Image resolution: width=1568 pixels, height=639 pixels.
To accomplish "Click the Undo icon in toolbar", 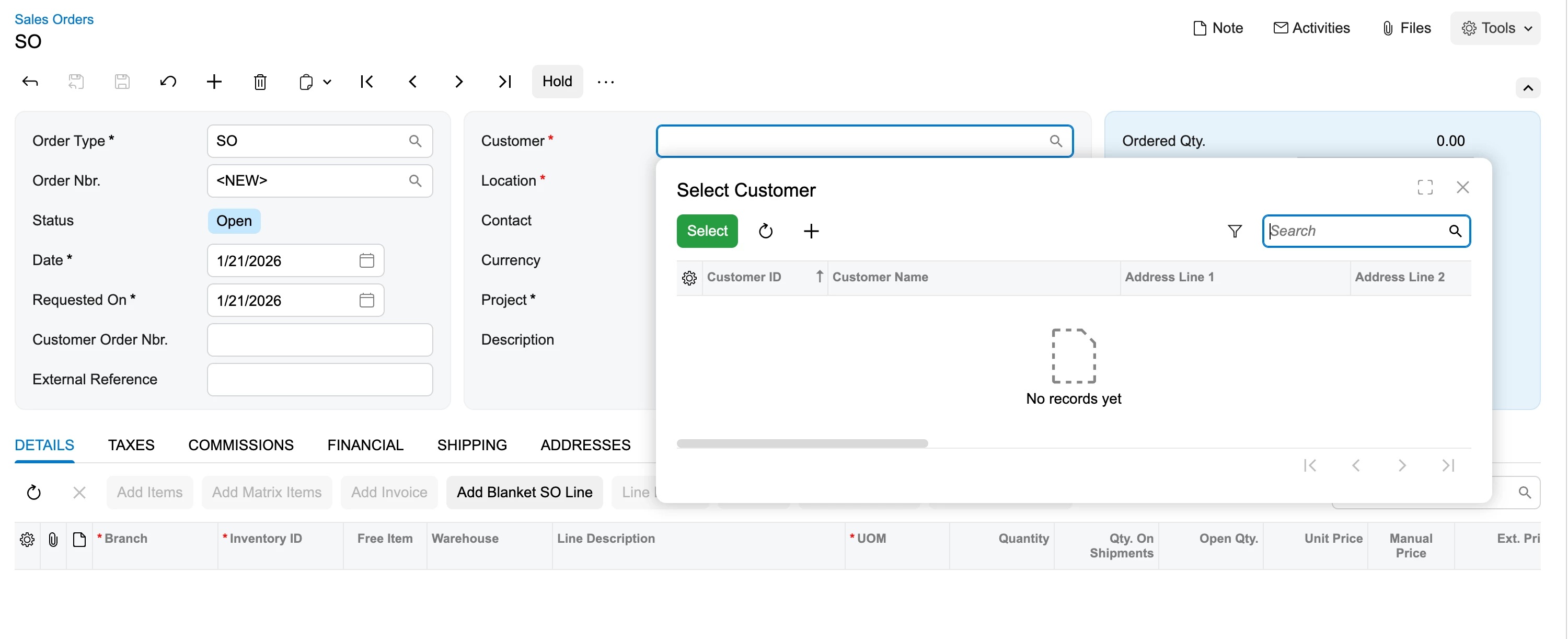I will 168,82.
